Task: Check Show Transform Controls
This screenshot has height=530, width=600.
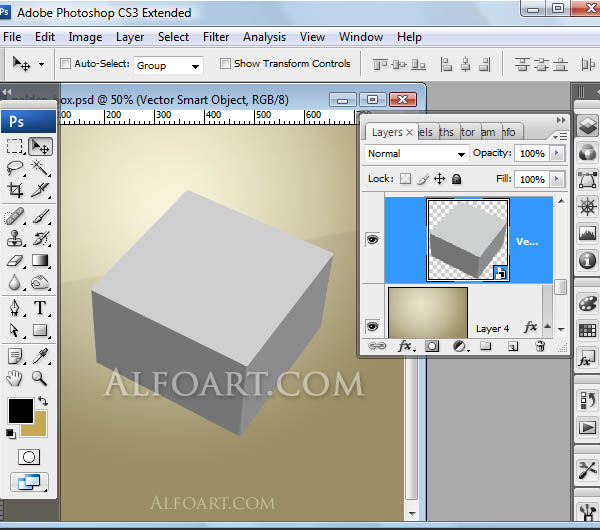Action: coord(225,64)
